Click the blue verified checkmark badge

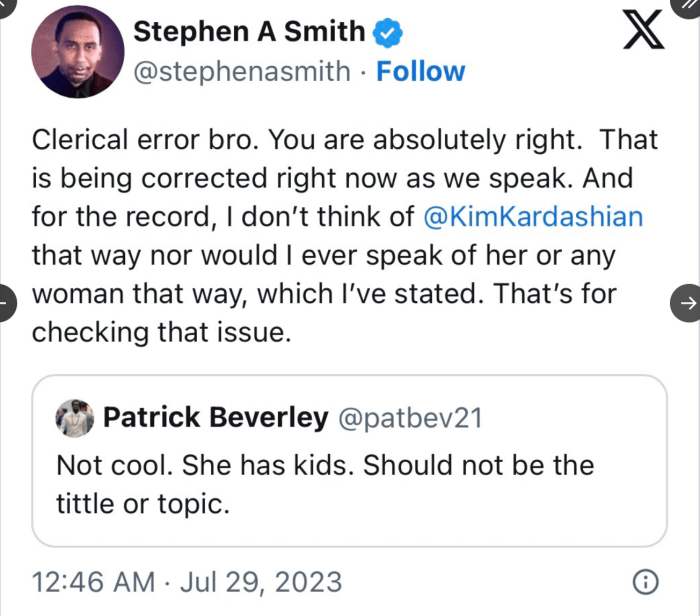387,33
